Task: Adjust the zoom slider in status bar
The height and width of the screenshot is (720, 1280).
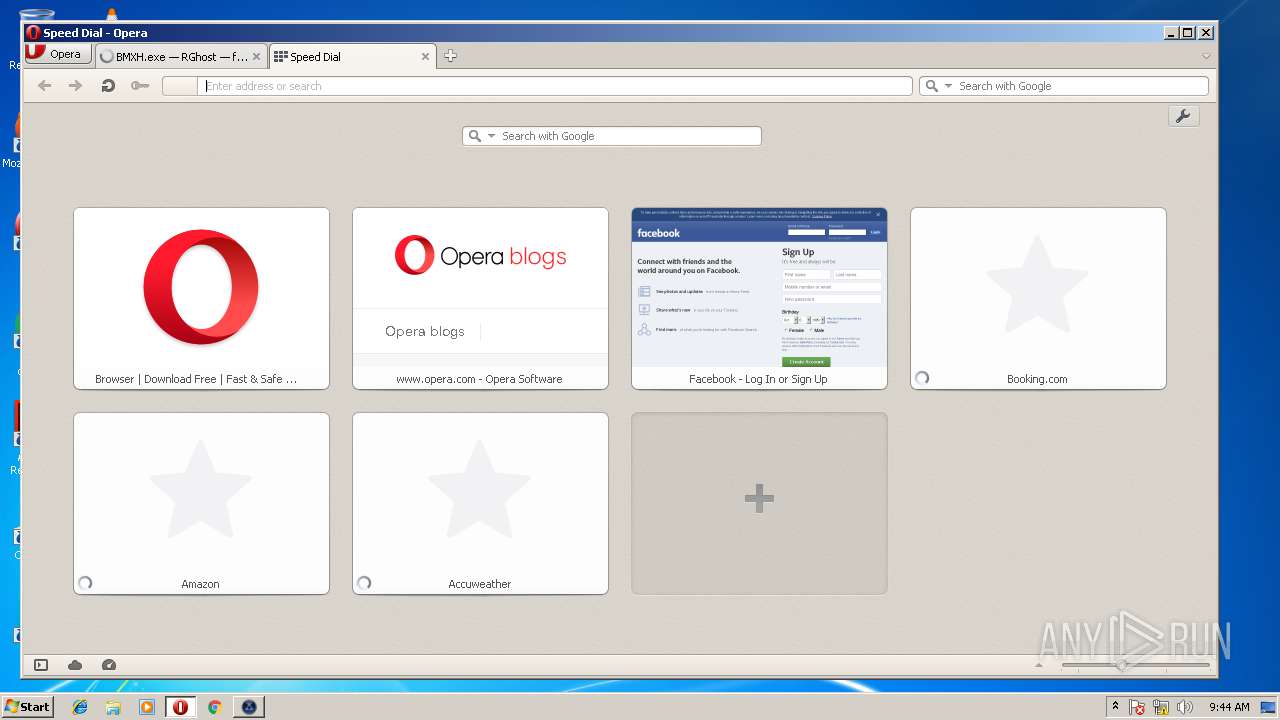Action: coord(1135,665)
